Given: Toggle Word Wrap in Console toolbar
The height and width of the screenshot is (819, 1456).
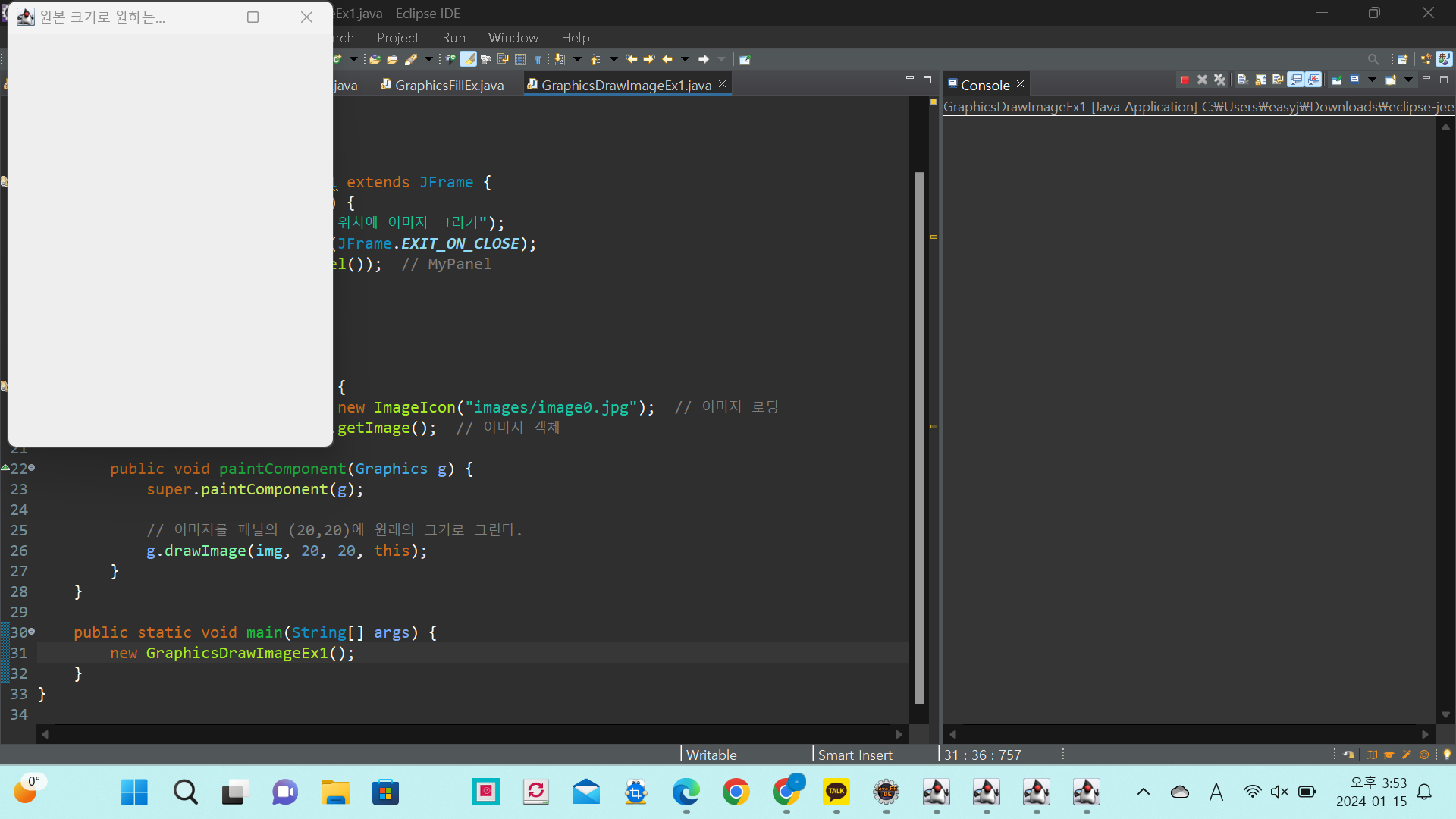Looking at the screenshot, I should pyautogui.click(x=1278, y=80).
